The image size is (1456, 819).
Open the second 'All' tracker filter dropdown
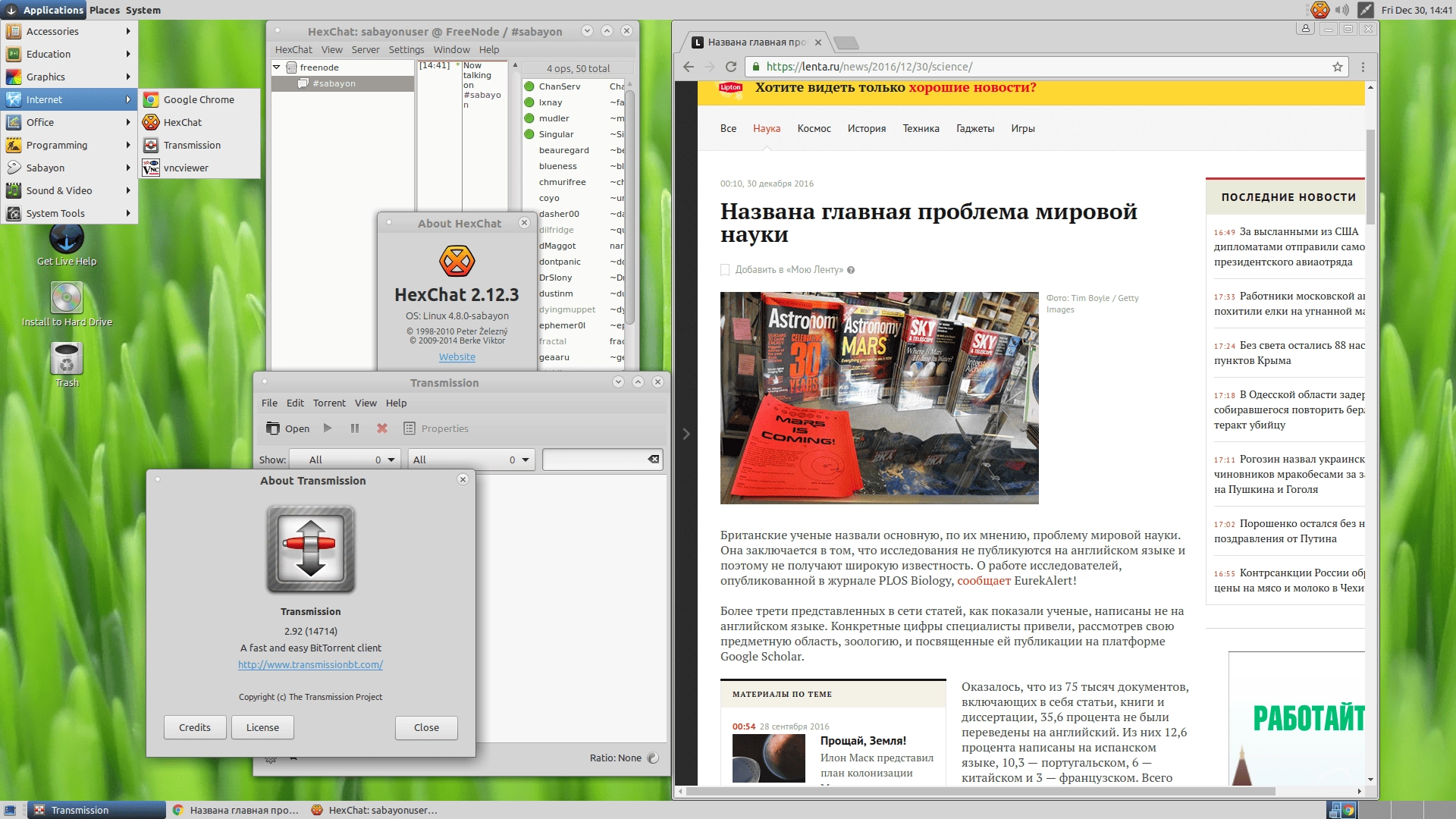472,460
